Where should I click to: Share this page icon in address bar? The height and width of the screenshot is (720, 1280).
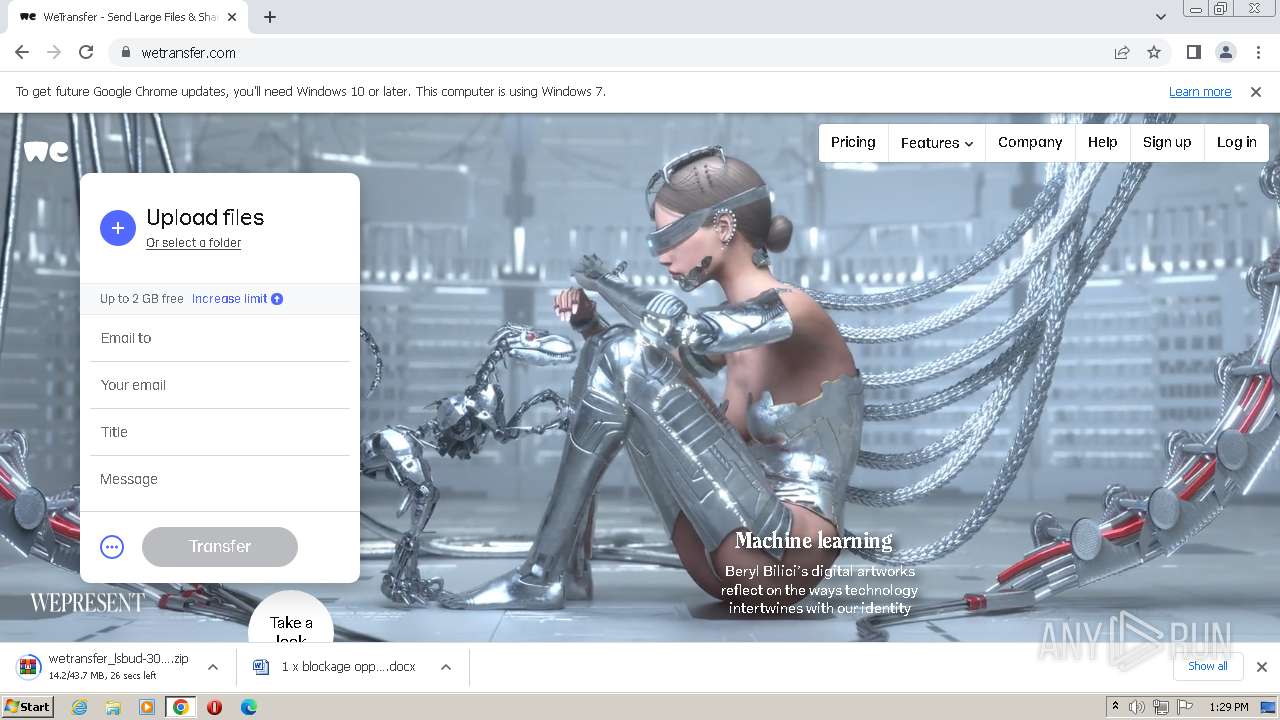(x=1122, y=52)
